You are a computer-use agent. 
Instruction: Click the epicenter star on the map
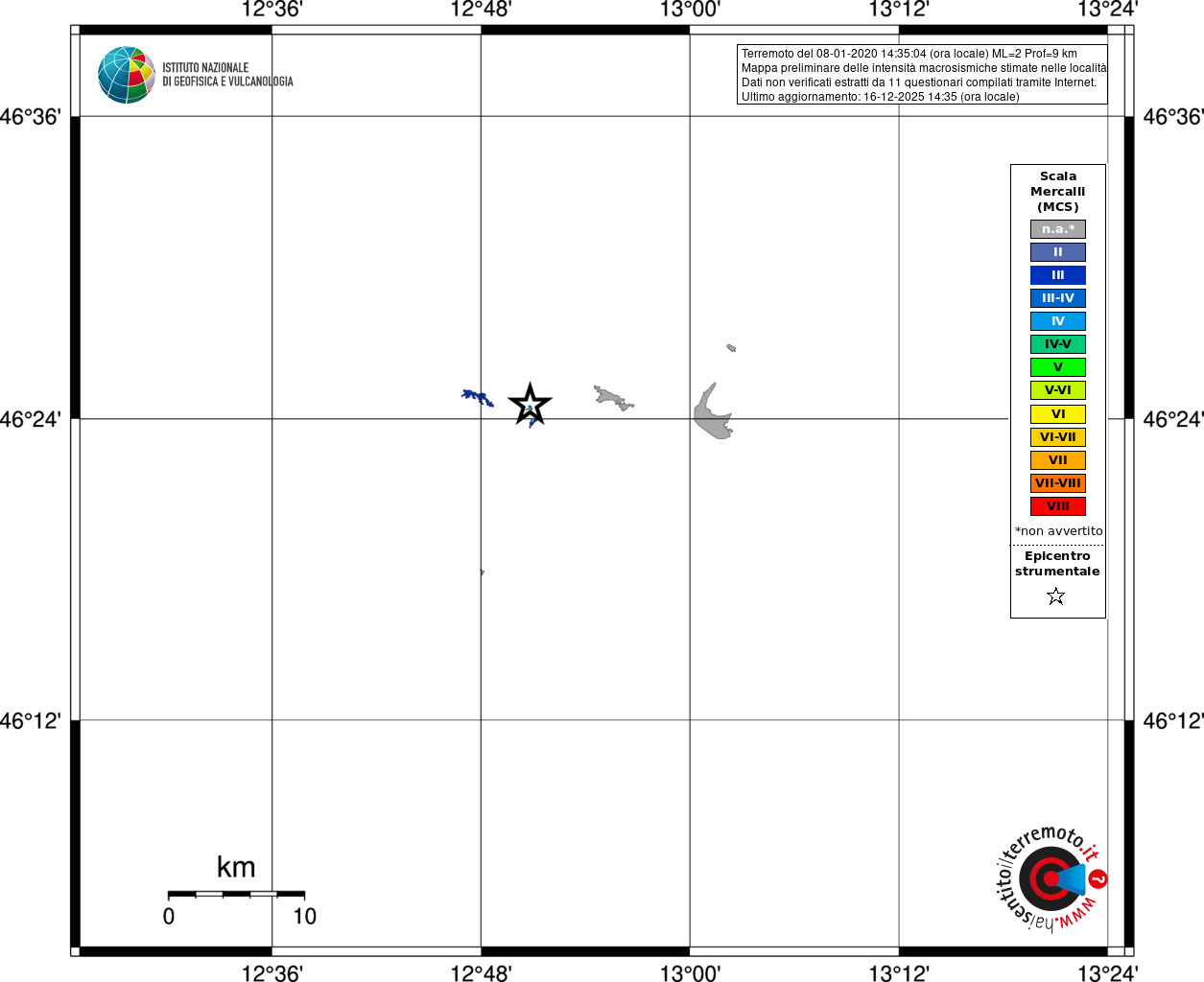coord(530,405)
